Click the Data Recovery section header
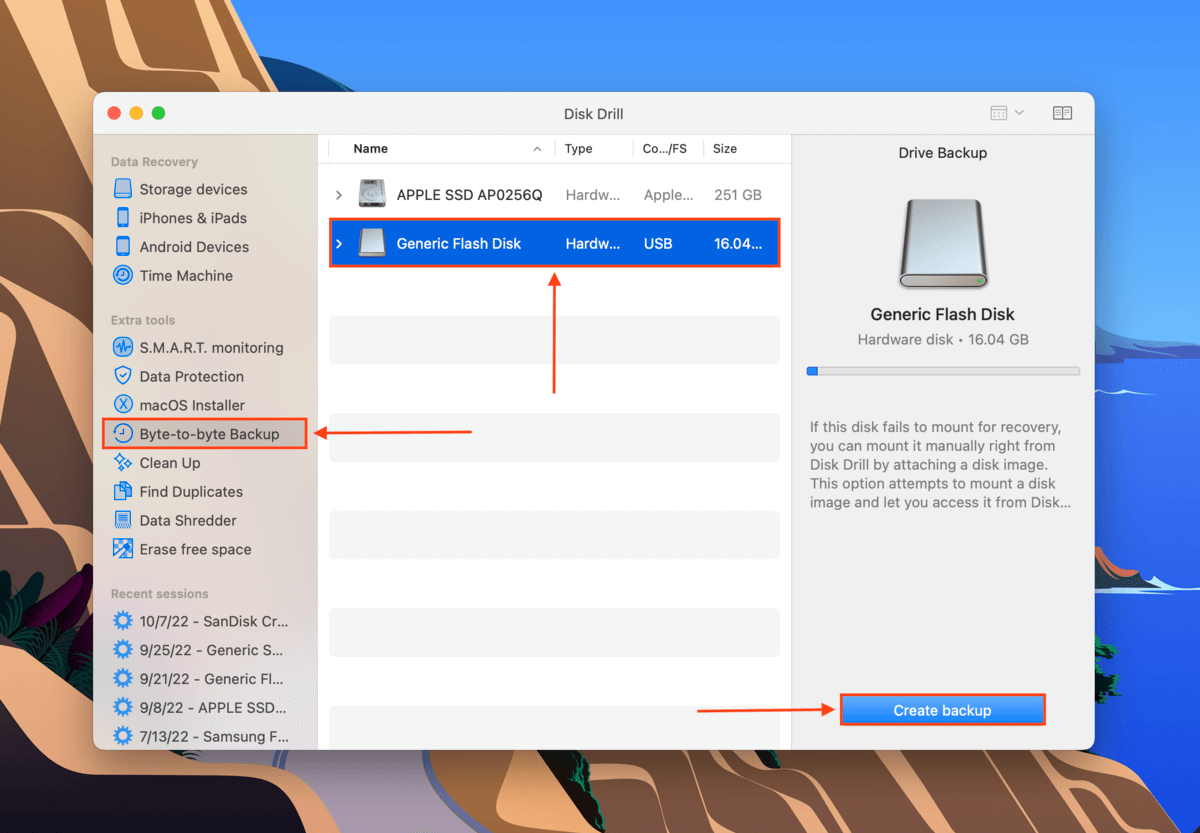 click(x=154, y=162)
